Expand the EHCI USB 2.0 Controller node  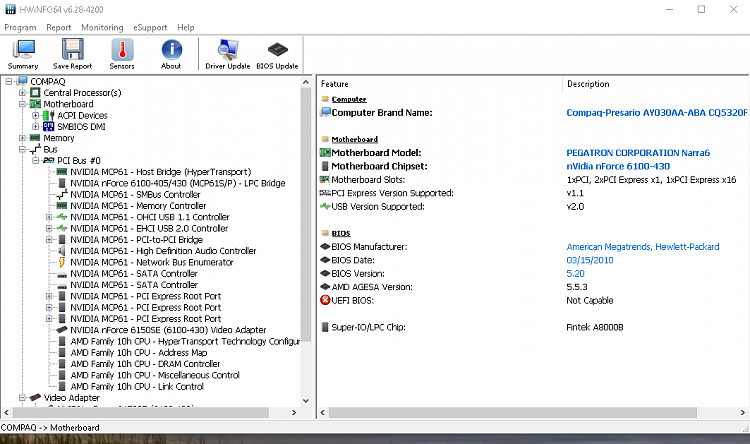49,228
